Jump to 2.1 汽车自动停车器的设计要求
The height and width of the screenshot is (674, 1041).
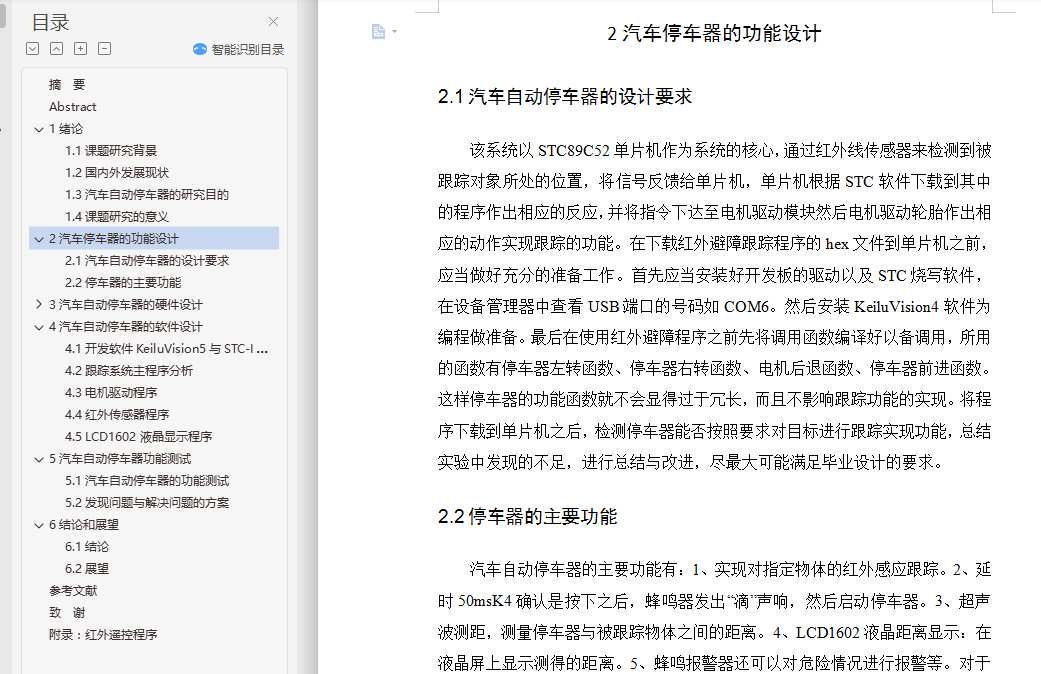(x=147, y=260)
